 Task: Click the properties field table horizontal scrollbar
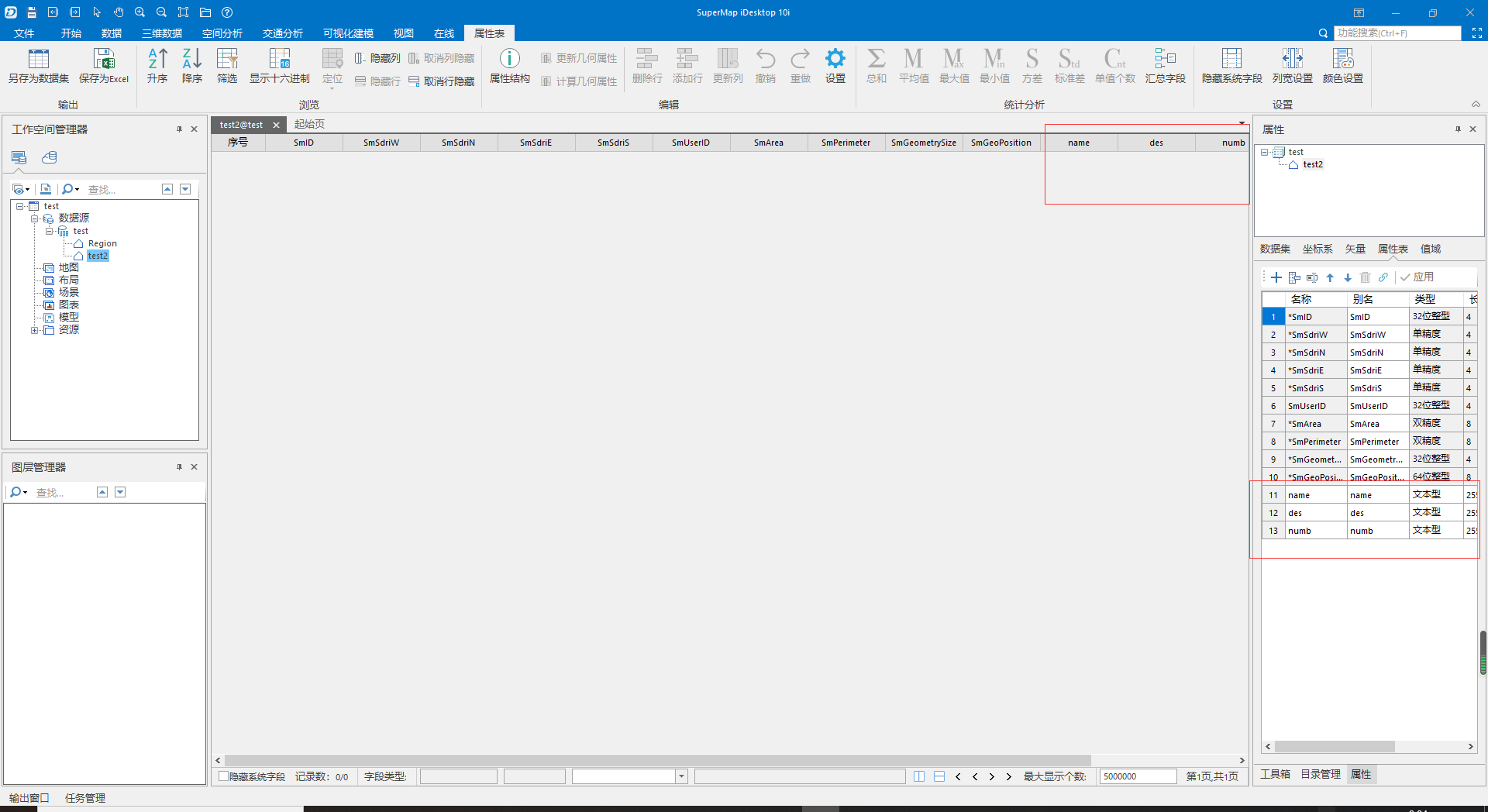(x=1335, y=747)
